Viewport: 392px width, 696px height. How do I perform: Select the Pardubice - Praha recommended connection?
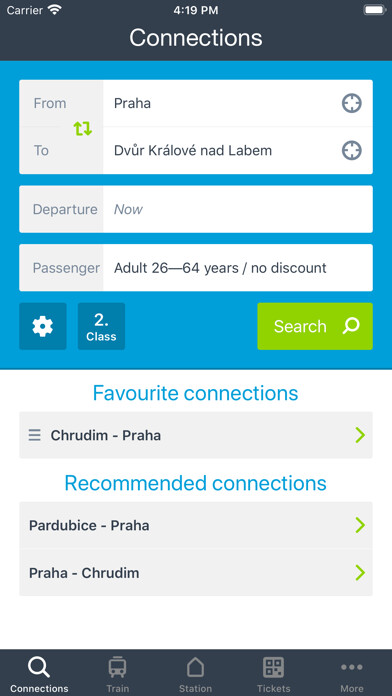pyautogui.click(x=196, y=525)
